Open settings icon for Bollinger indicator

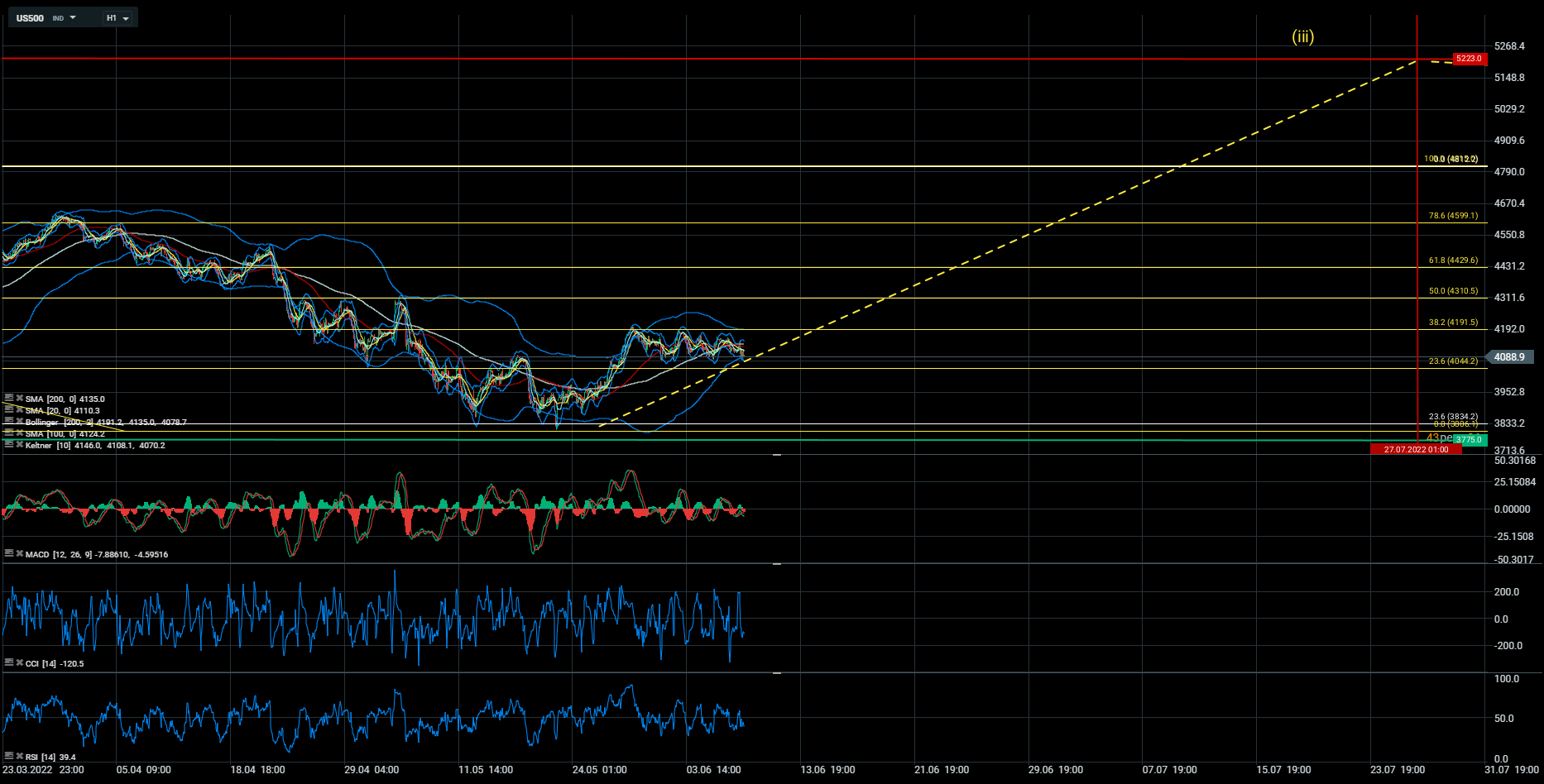[9, 422]
